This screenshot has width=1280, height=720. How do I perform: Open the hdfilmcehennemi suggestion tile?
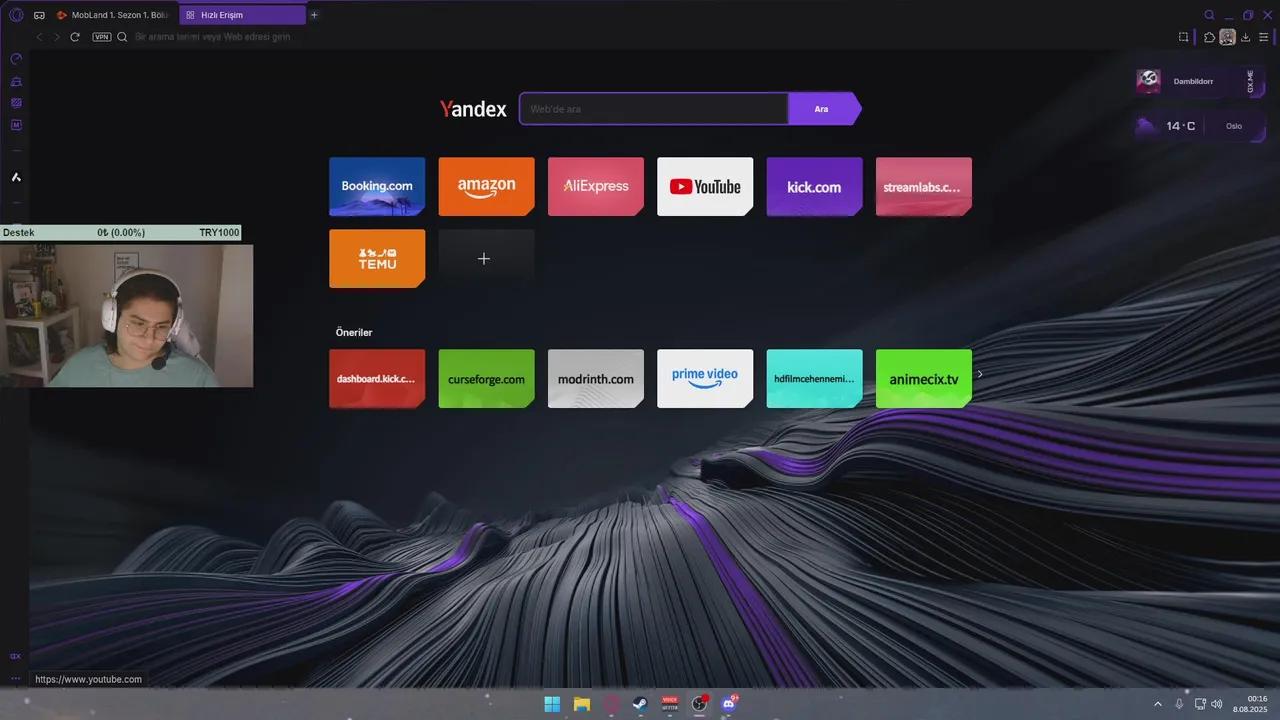[814, 378]
